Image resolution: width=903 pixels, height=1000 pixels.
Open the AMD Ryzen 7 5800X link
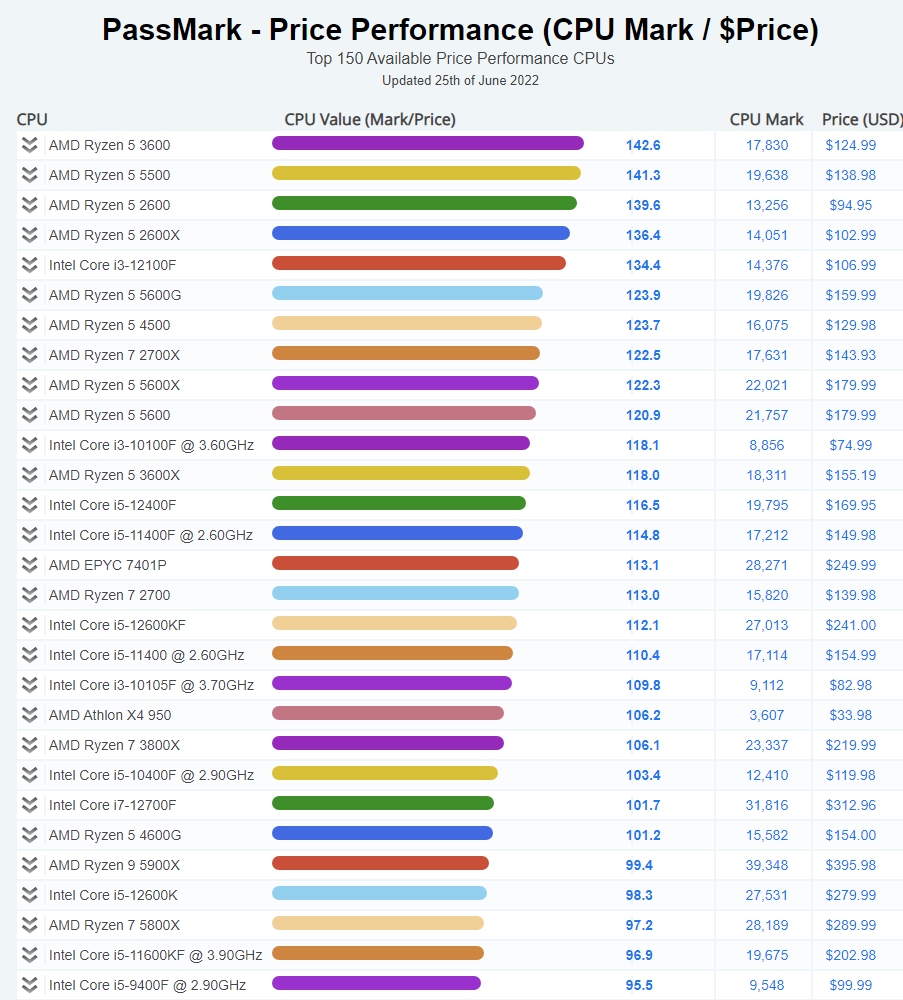coord(114,925)
